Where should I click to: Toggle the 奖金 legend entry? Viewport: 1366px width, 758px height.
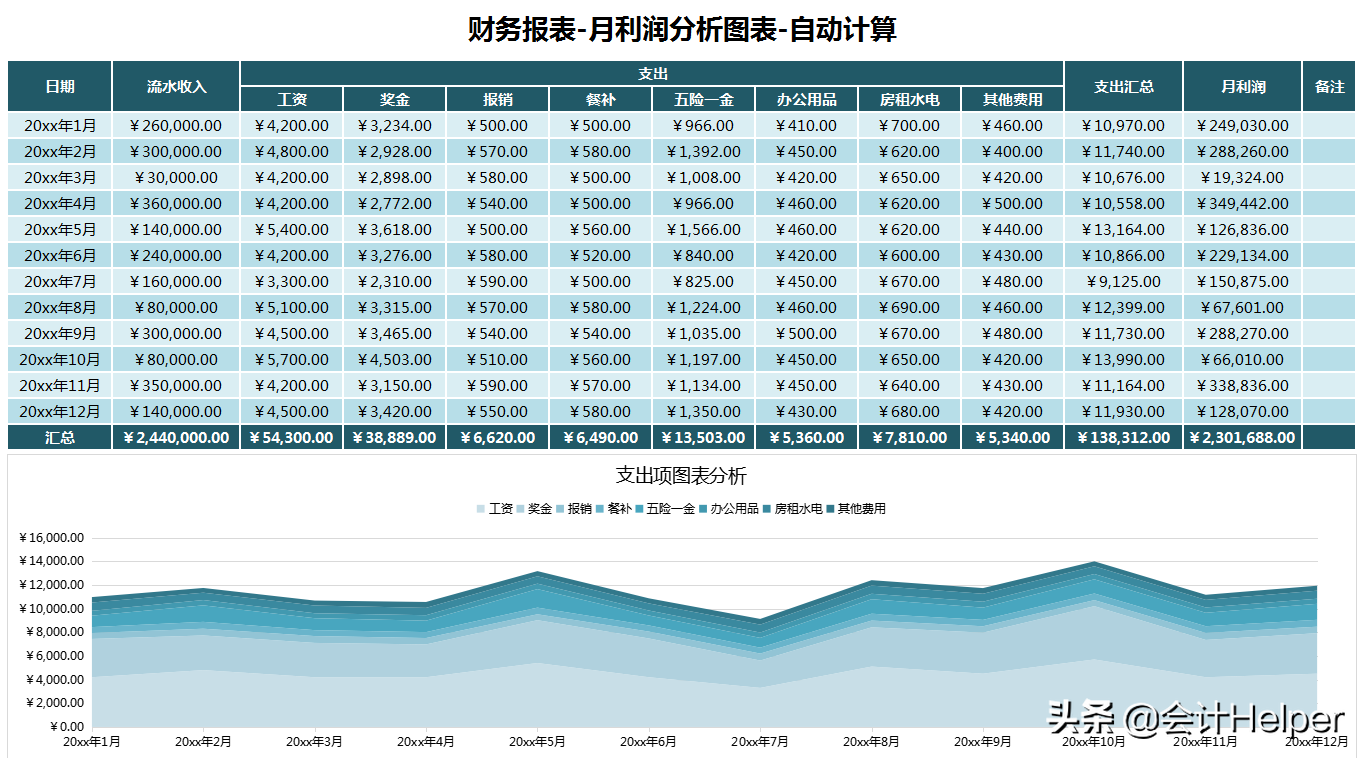click(540, 508)
